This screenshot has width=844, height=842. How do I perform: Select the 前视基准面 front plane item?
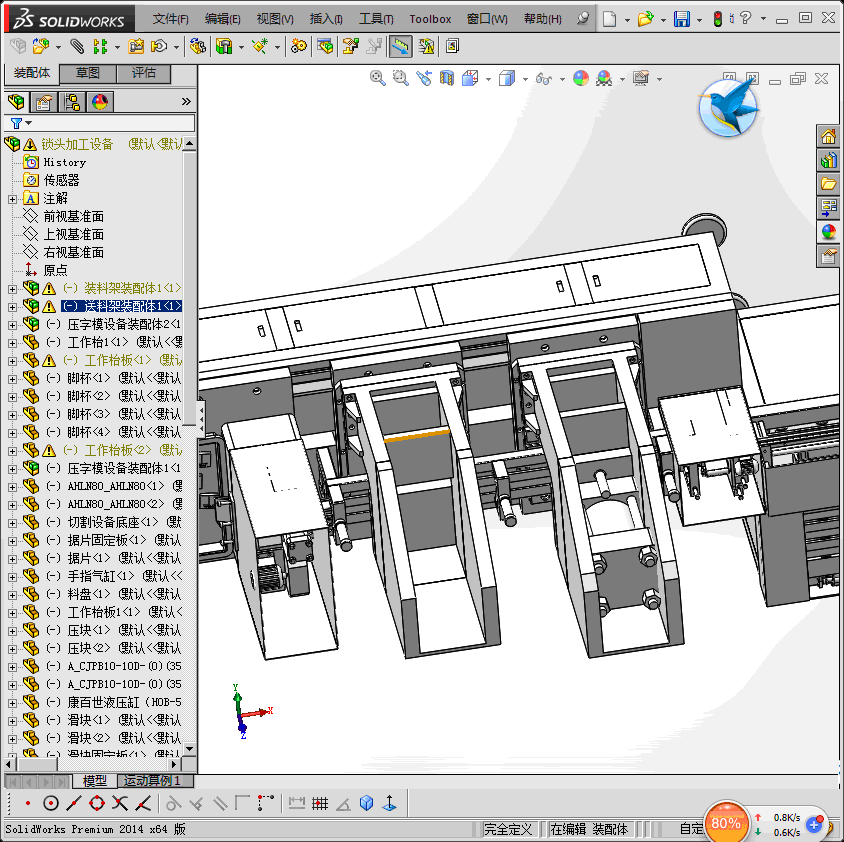[x=73, y=216]
